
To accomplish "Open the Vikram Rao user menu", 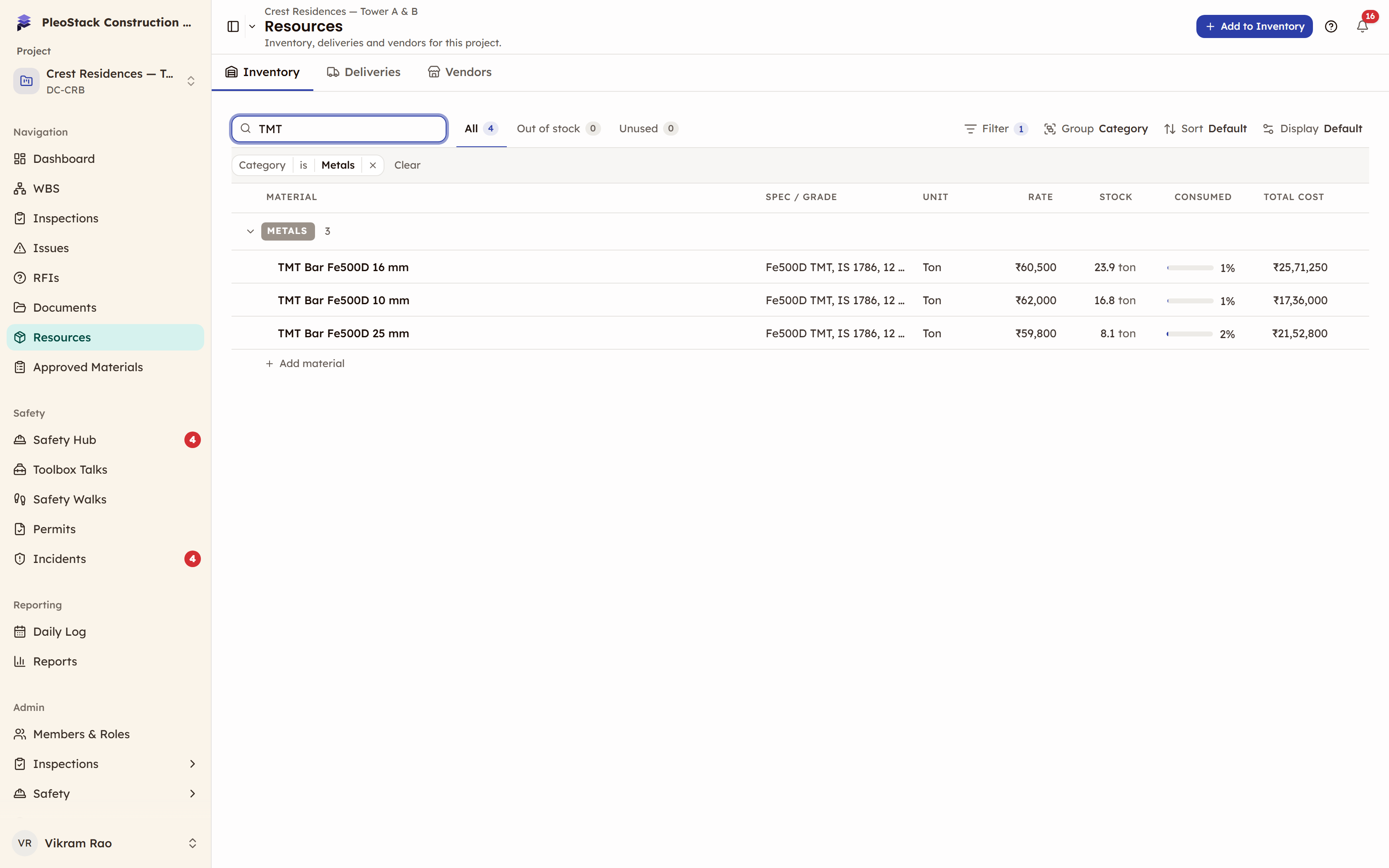I will coord(105,843).
